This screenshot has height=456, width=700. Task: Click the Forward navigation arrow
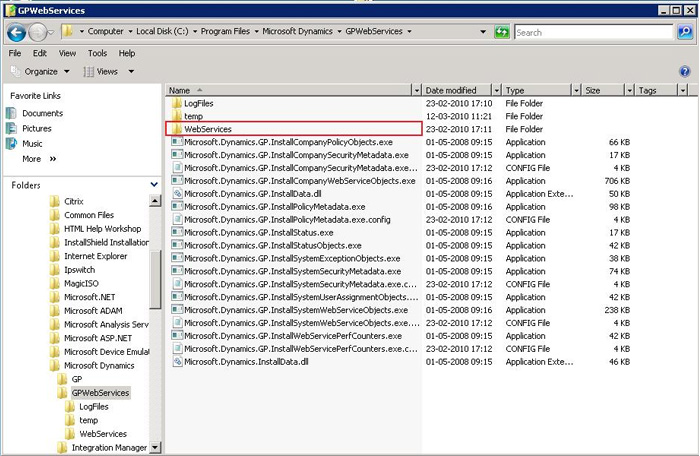point(38,32)
